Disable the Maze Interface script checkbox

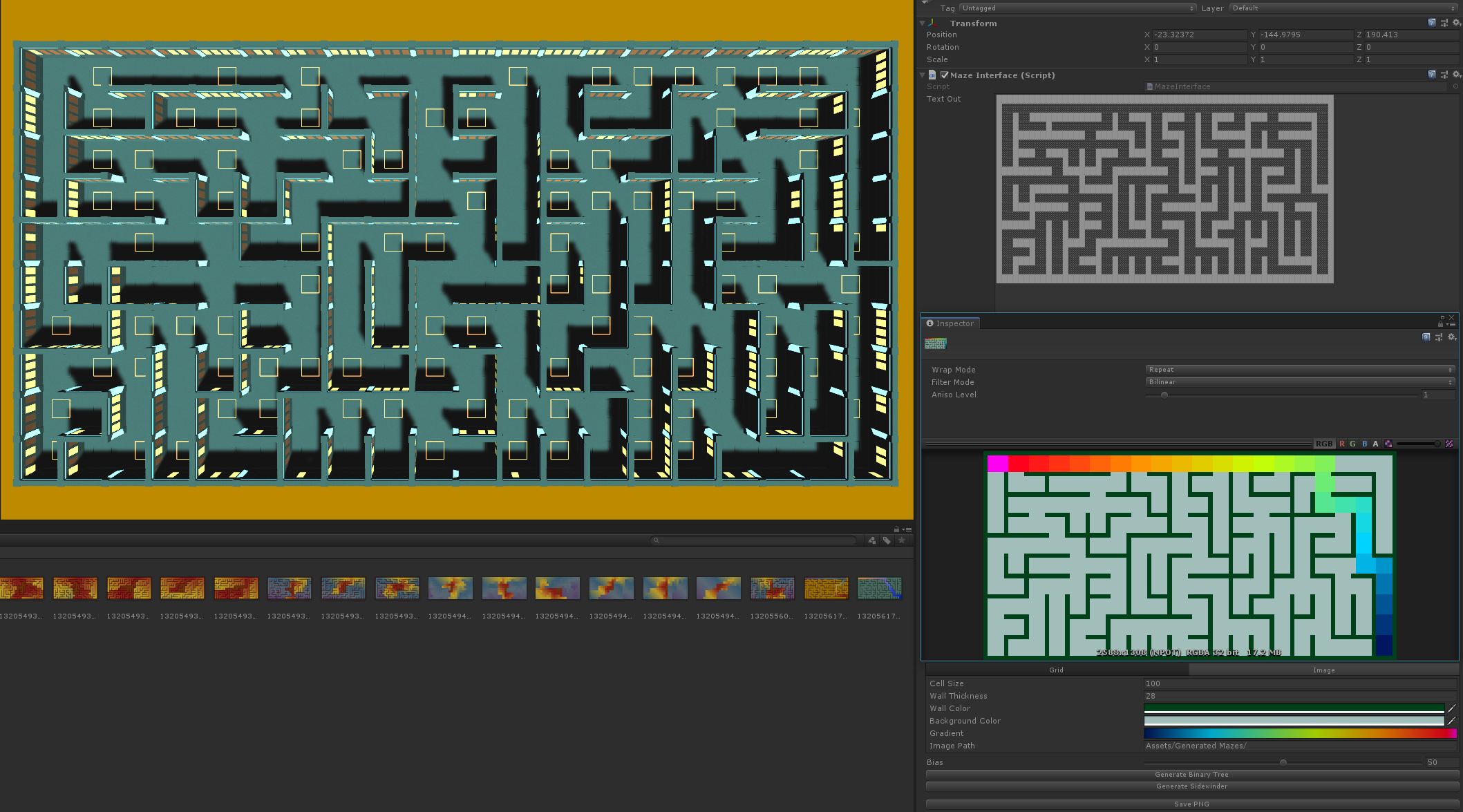[944, 75]
